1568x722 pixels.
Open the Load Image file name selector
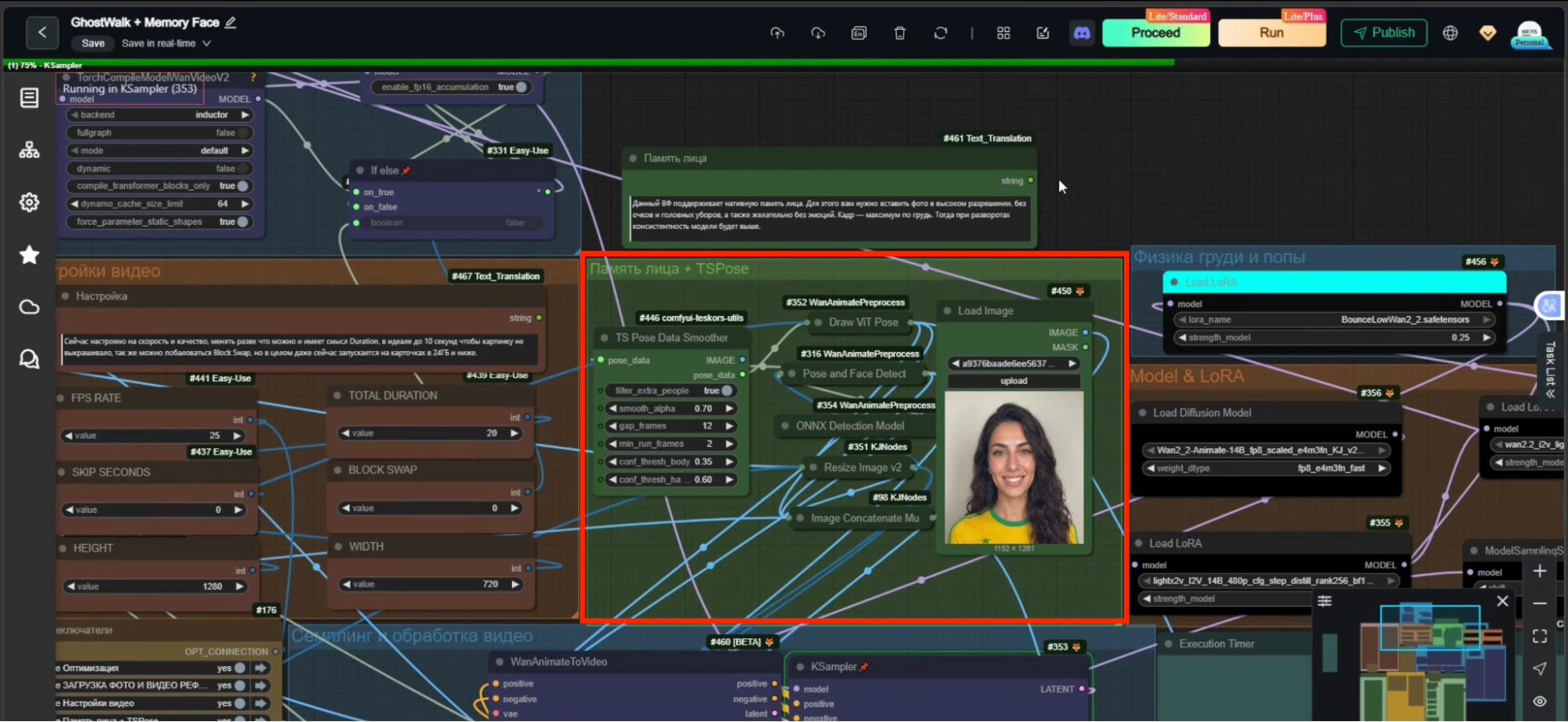[1013, 364]
